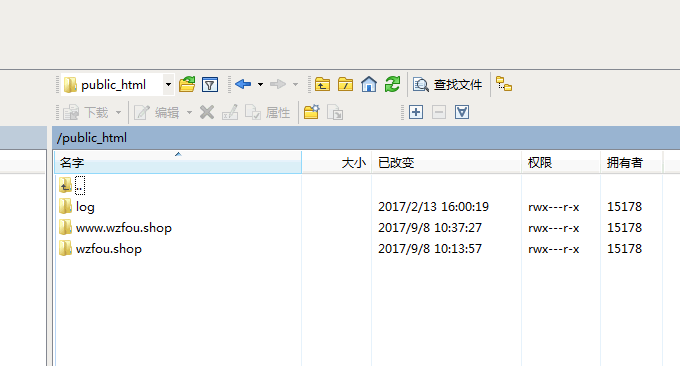The image size is (680, 366).
Task: Create a new folder icon
Action: [x=311, y=112]
